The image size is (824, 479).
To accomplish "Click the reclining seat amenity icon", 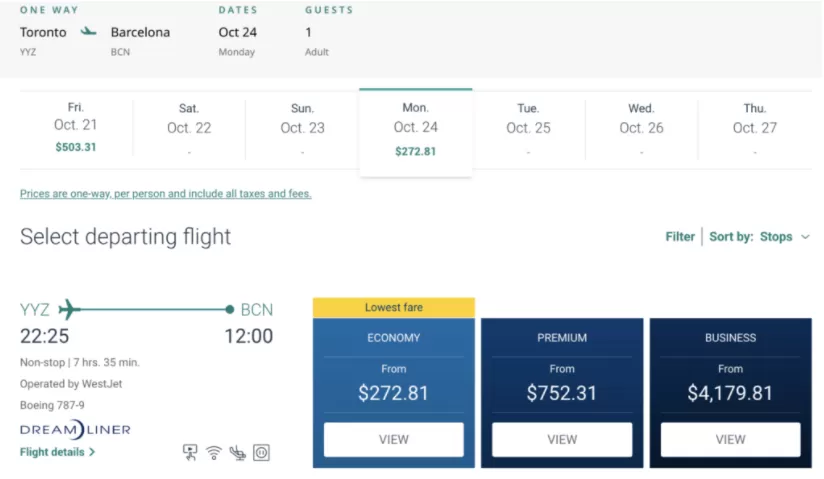I will pyautogui.click(x=238, y=453).
